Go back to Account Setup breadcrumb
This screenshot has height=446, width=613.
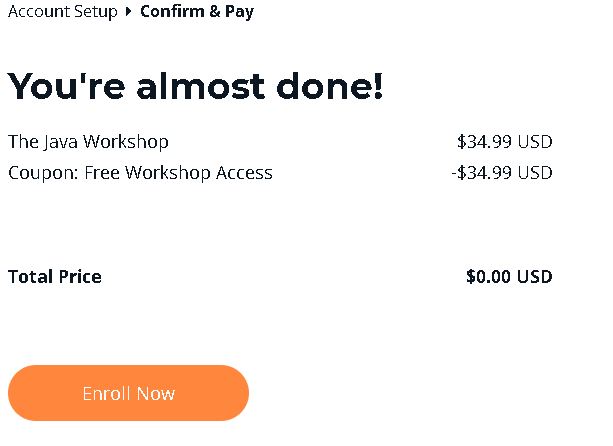tap(62, 12)
